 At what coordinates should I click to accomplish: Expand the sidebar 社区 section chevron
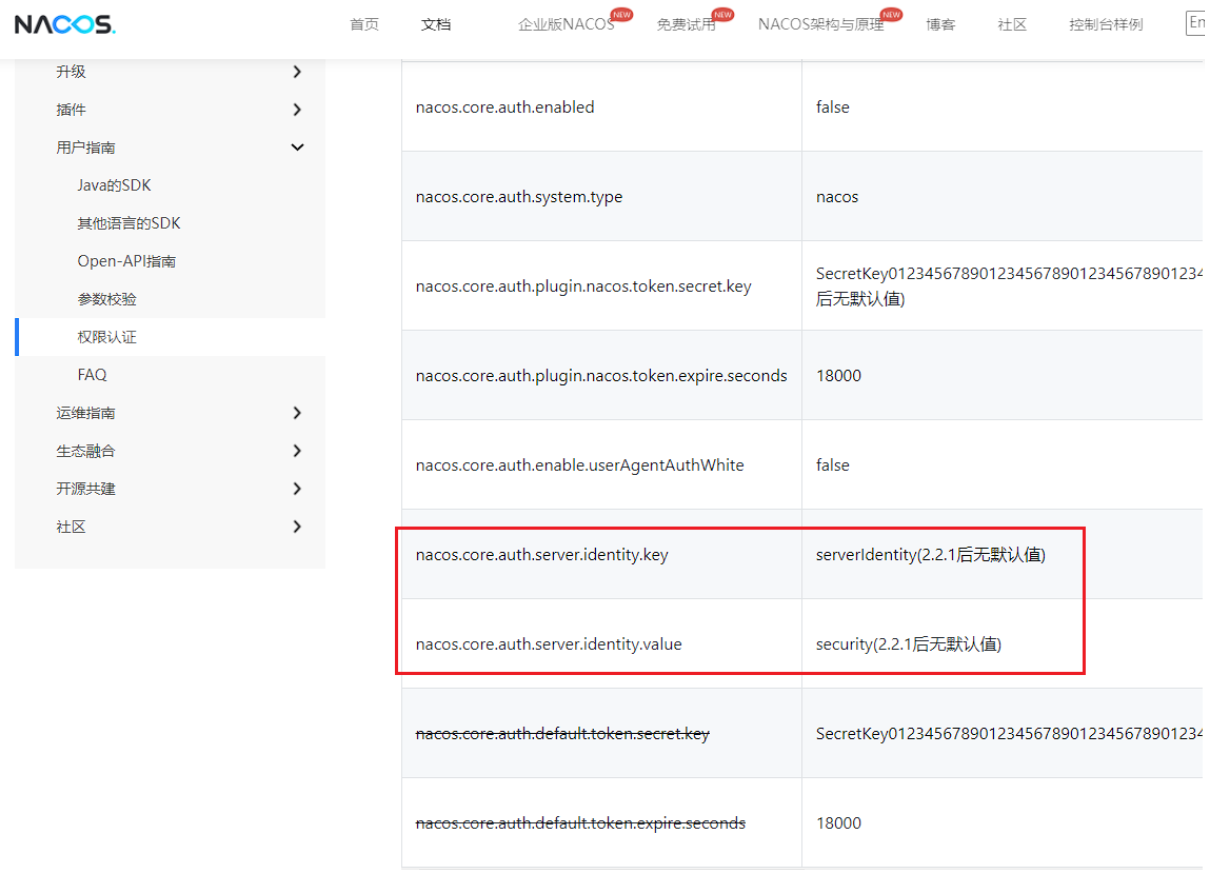coord(297,527)
